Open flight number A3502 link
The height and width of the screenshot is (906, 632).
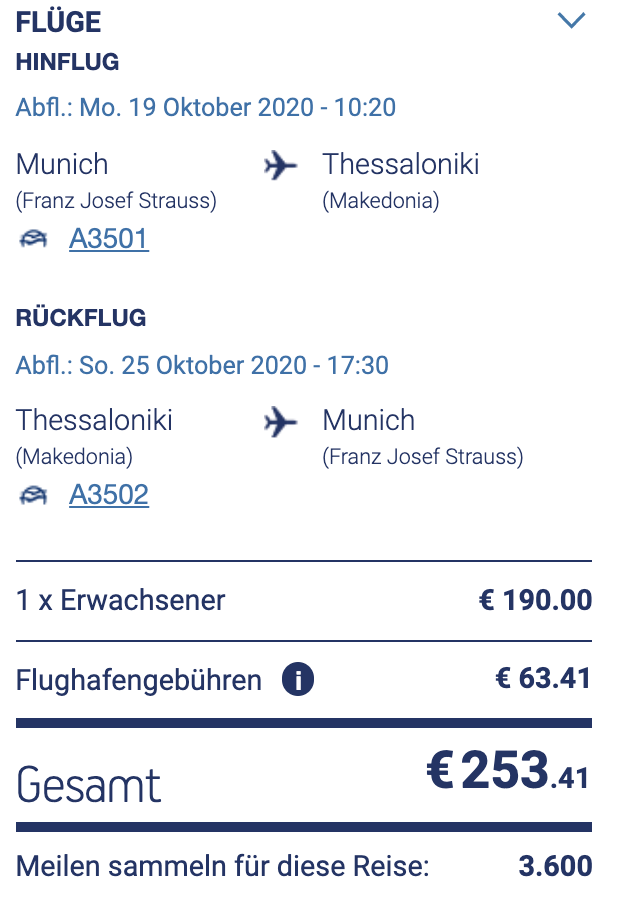109,496
